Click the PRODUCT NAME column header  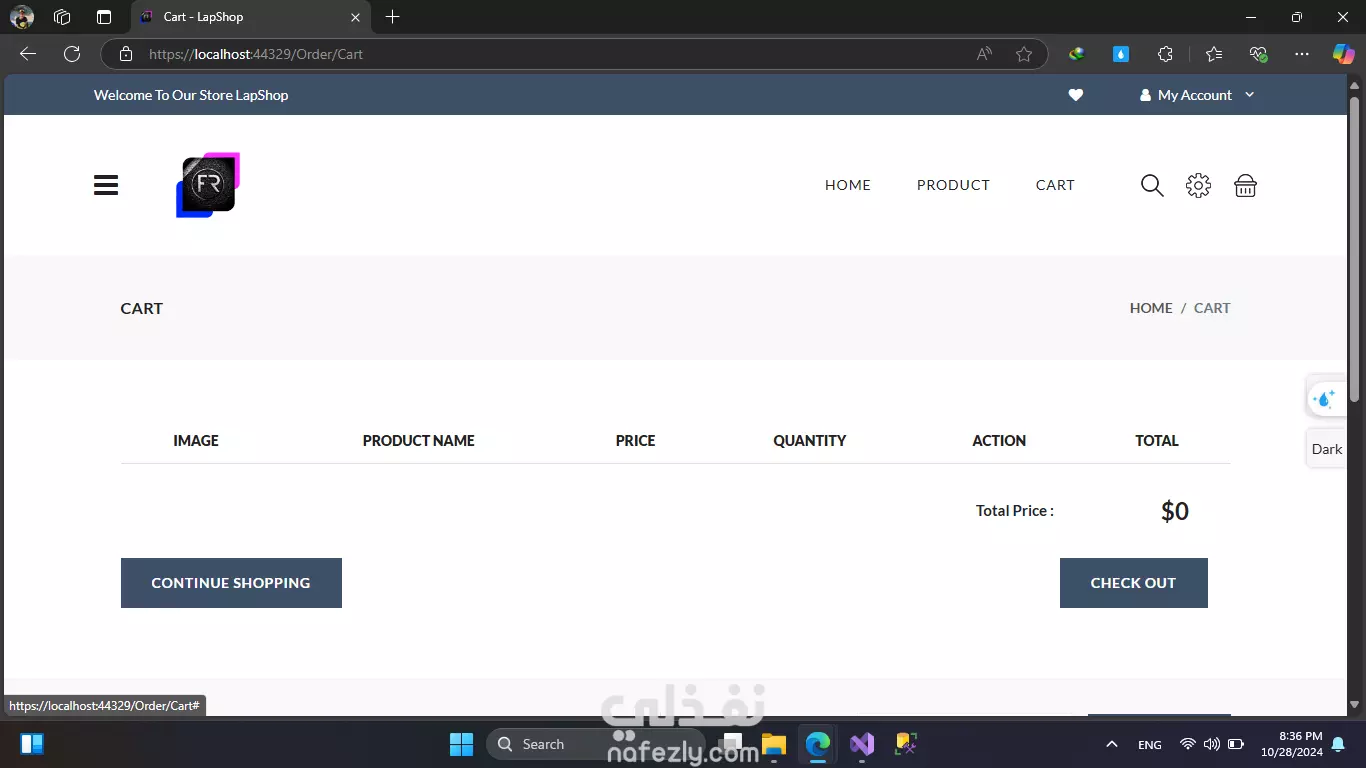coord(419,441)
